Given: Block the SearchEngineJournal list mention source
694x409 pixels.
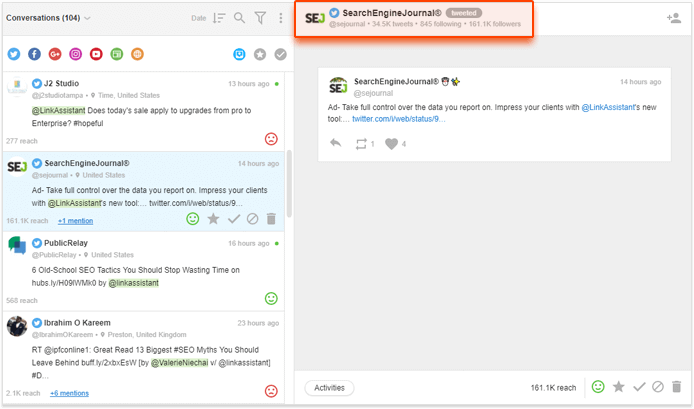Looking at the screenshot, I should coord(253,219).
